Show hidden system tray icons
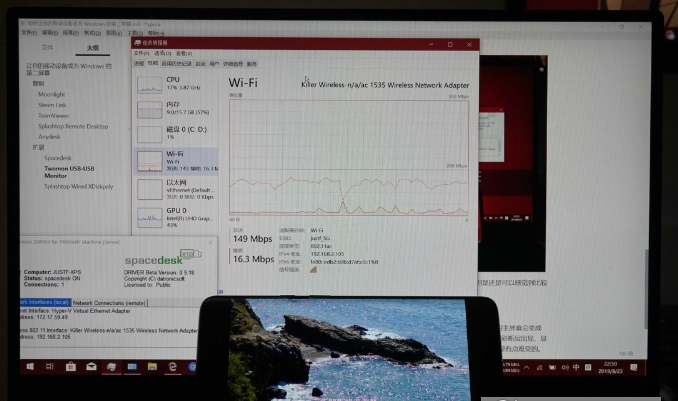 pos(526,367)
